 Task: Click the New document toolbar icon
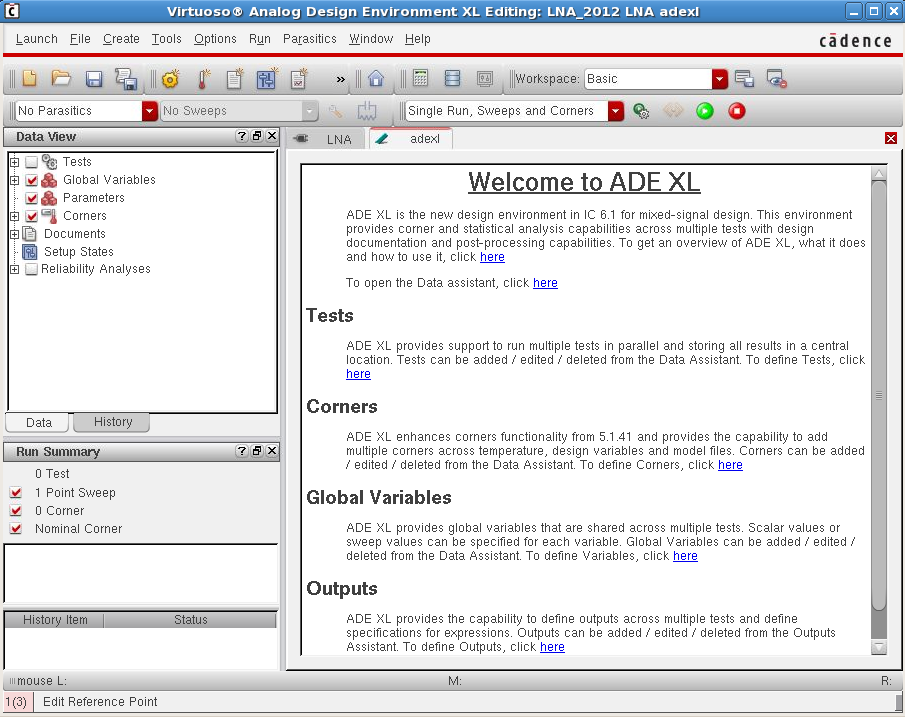coord(30,79)
